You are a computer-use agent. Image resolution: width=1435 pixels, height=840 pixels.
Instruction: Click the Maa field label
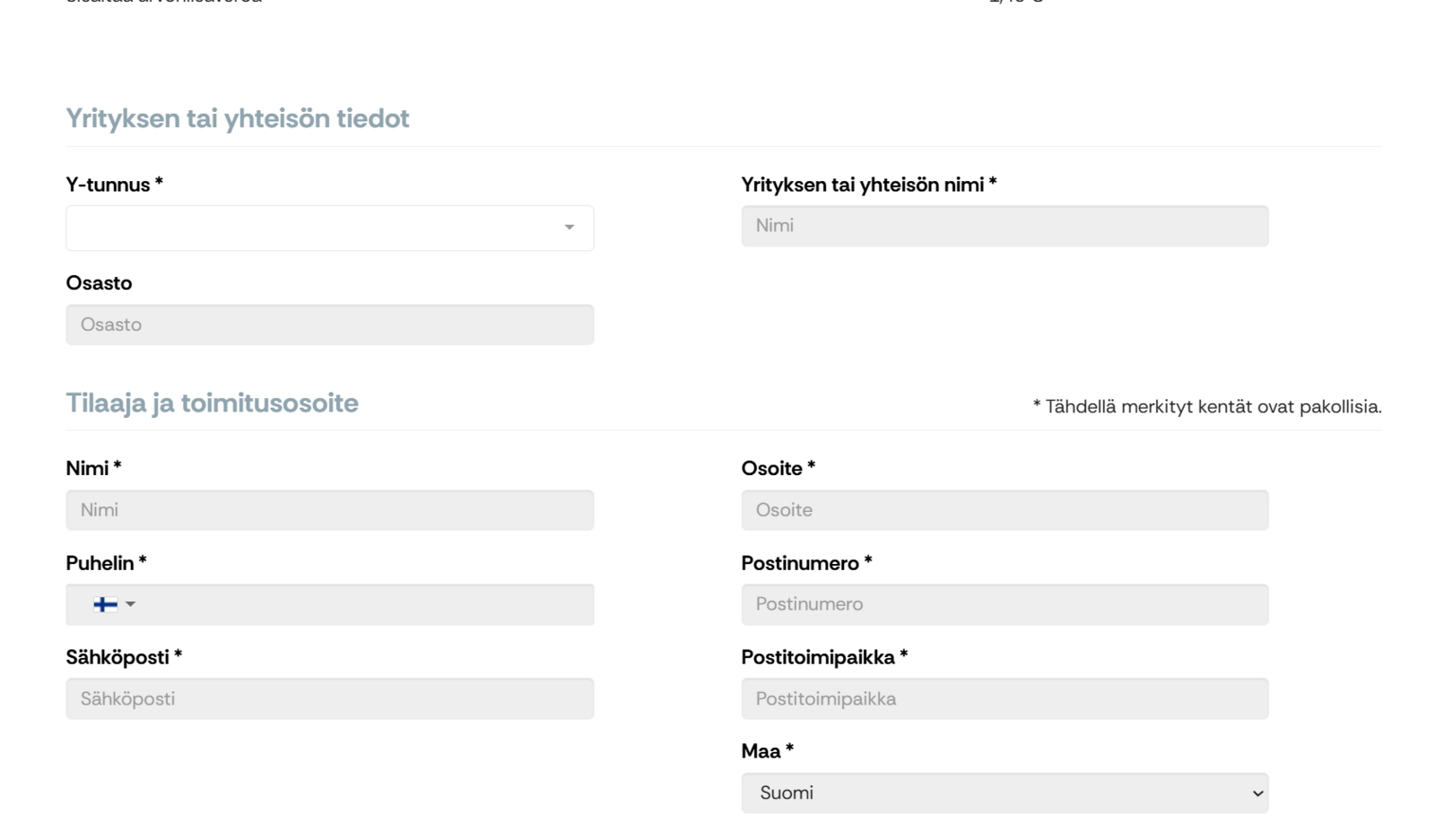tap(767, 751)
